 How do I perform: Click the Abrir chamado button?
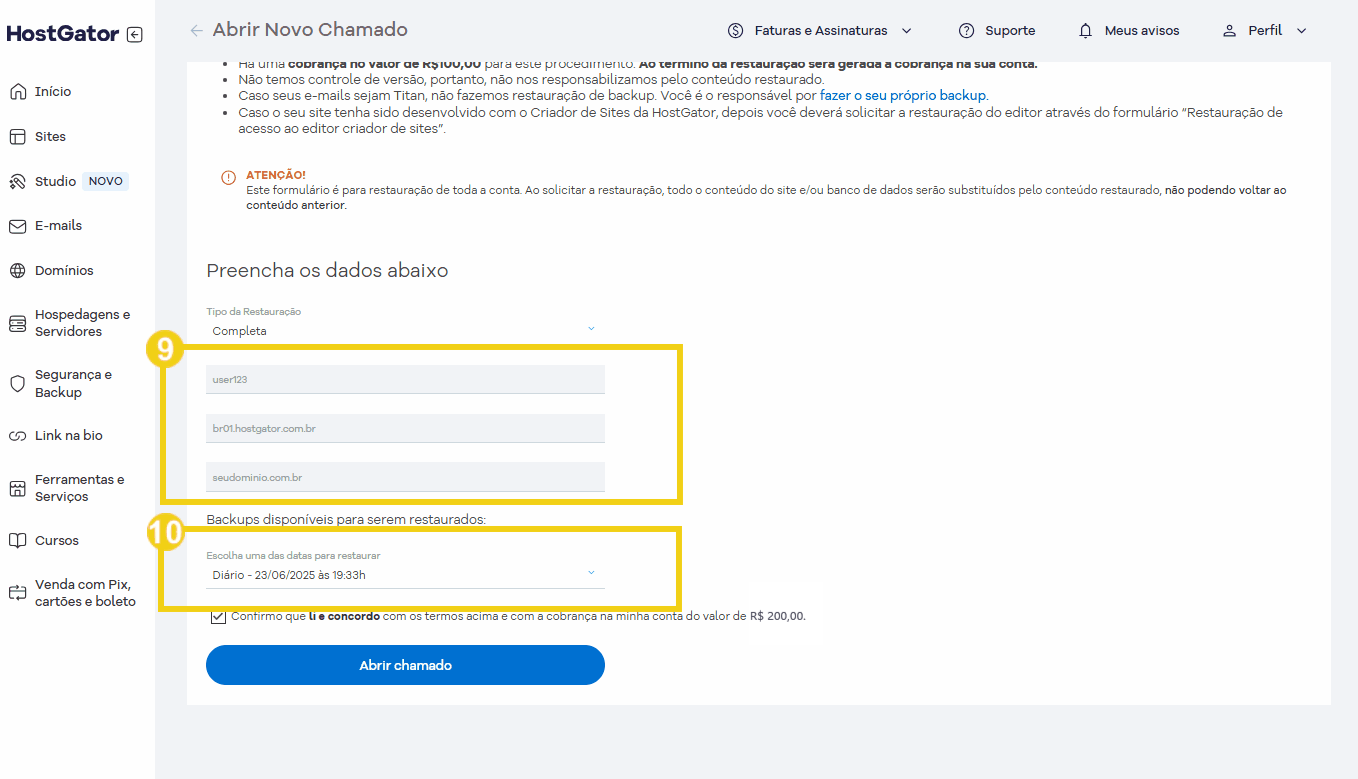click(405, 665)
